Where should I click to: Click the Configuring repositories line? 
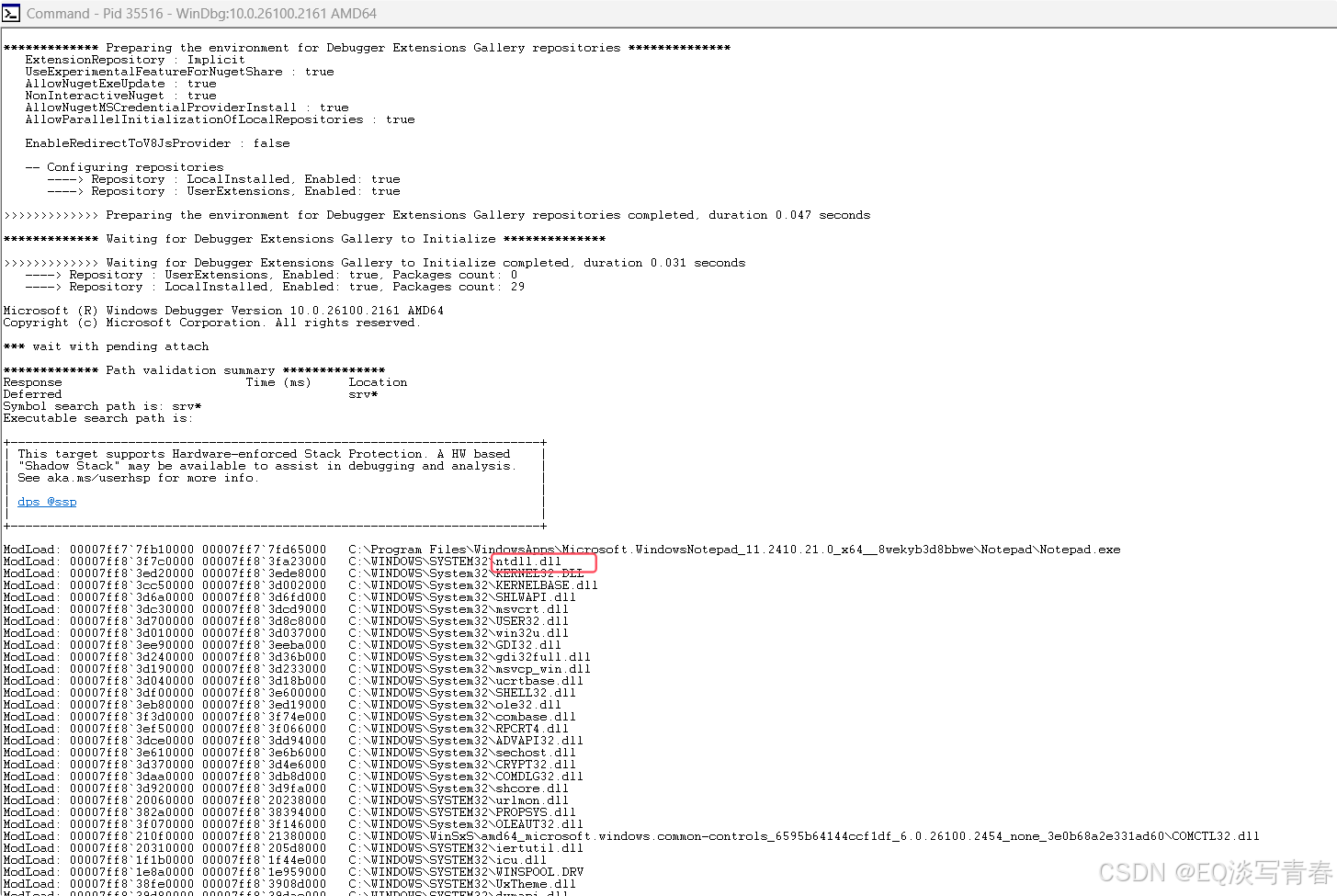[x=124, y=167]
